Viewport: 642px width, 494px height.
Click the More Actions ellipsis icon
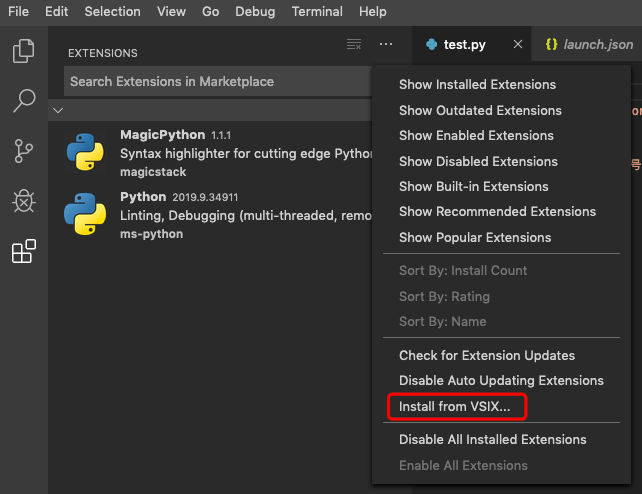[386, 44]
